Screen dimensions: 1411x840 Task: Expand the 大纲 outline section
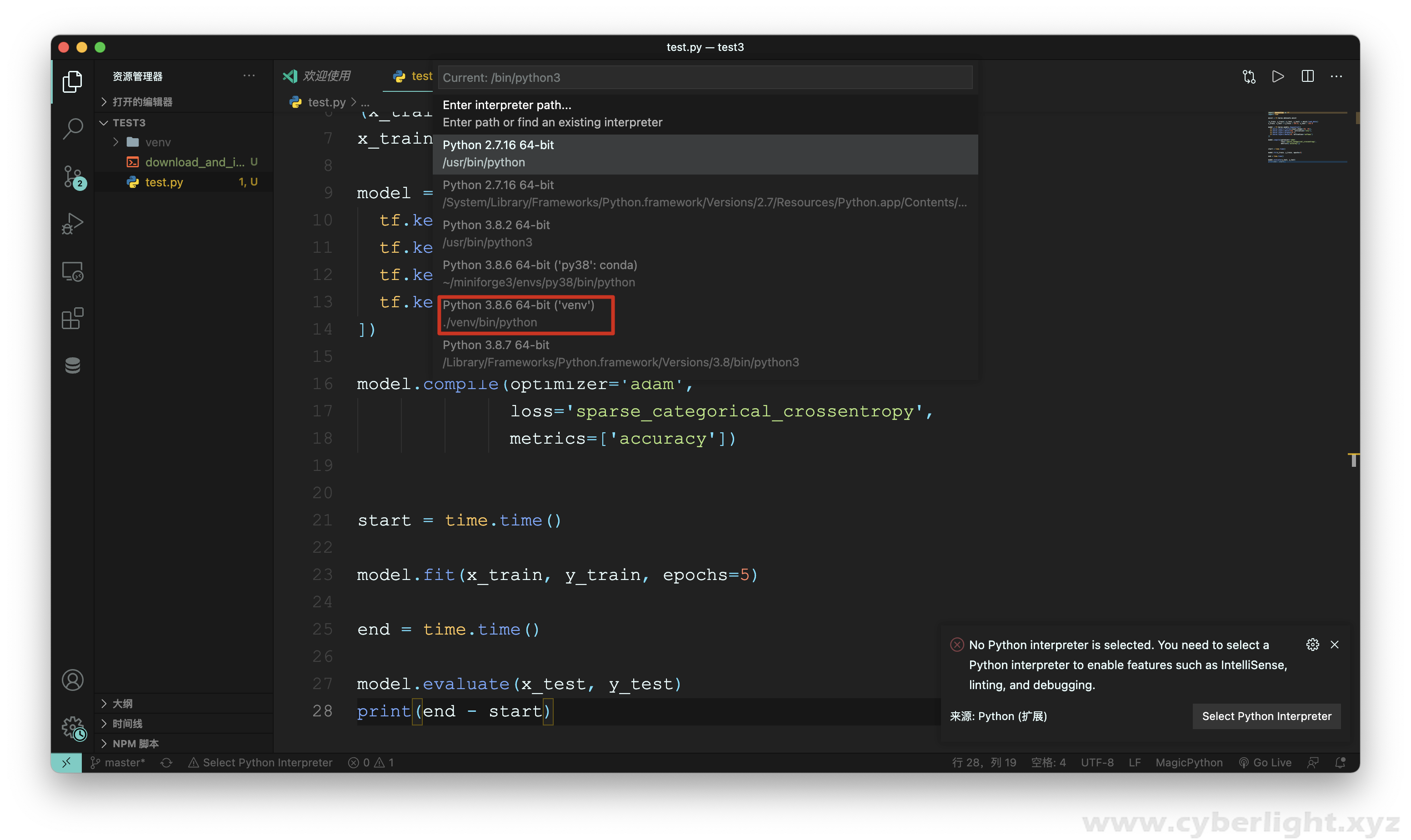[184, 704]
